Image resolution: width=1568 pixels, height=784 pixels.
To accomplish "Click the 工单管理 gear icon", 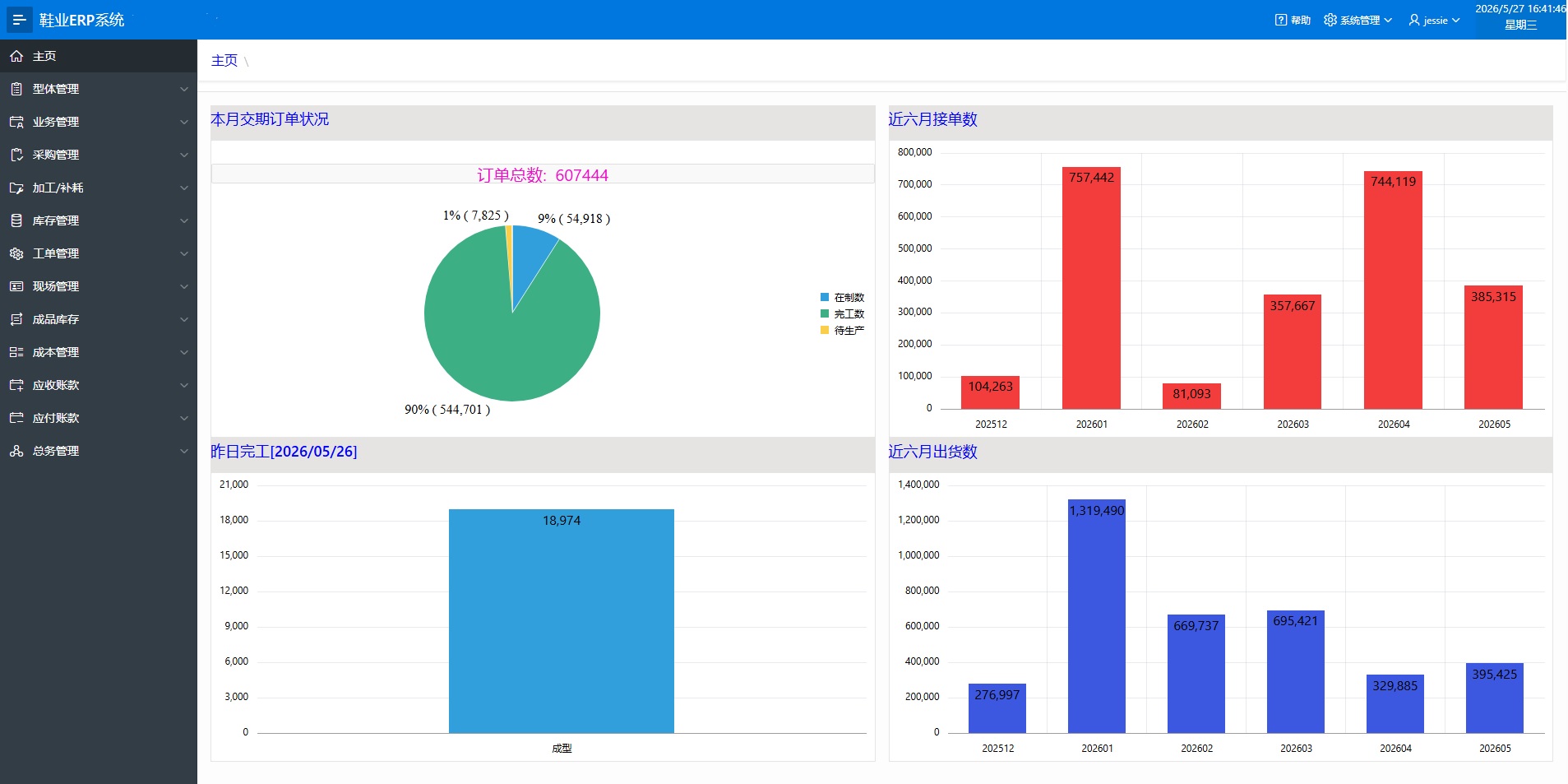I will pyautogui.click(x=16, y=253).
